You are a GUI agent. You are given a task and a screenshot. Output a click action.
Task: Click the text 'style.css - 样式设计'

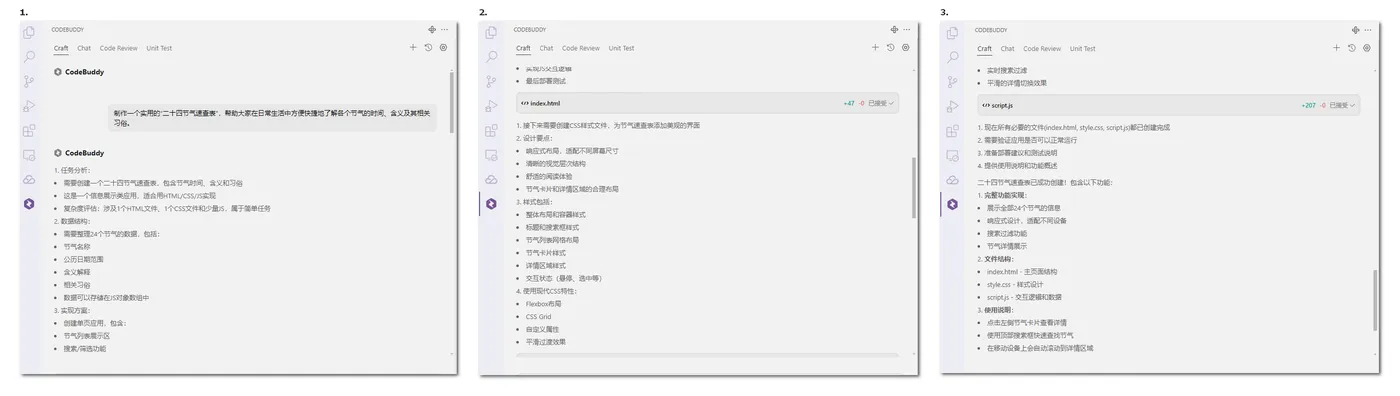[1015, 285]
